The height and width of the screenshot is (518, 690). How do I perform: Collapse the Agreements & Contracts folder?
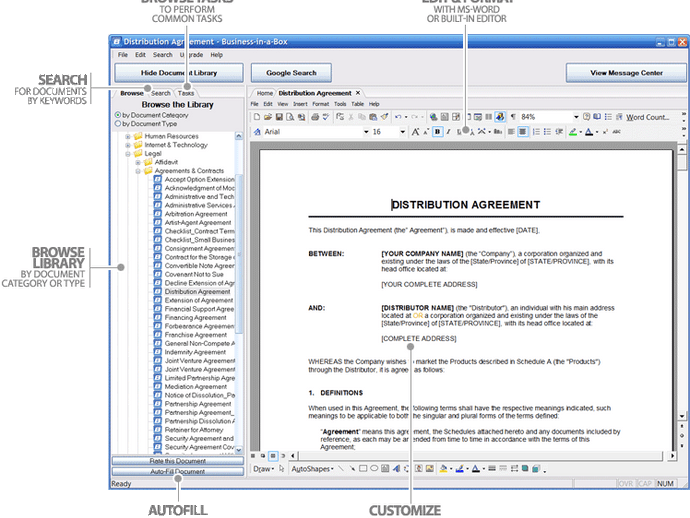tap(138, 171)
